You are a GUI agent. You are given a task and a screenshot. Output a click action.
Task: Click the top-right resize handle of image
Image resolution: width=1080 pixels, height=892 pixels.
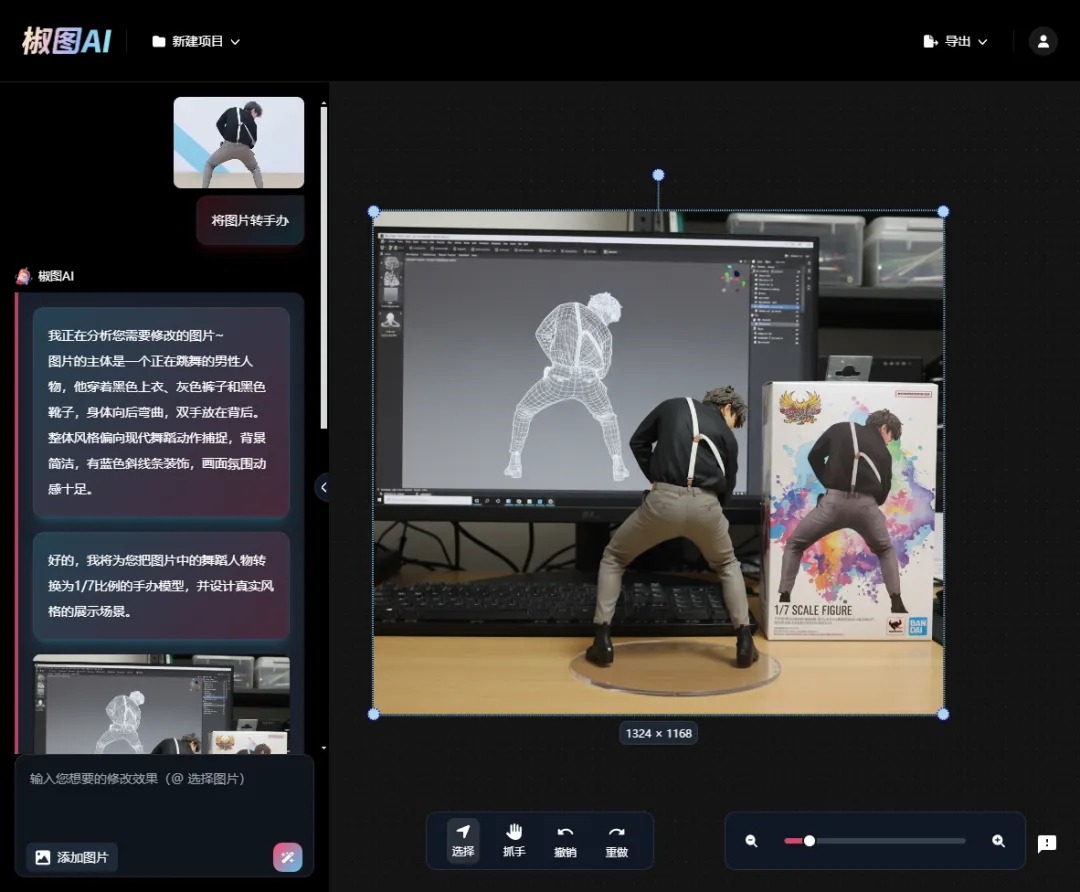[x=944, y=211]
